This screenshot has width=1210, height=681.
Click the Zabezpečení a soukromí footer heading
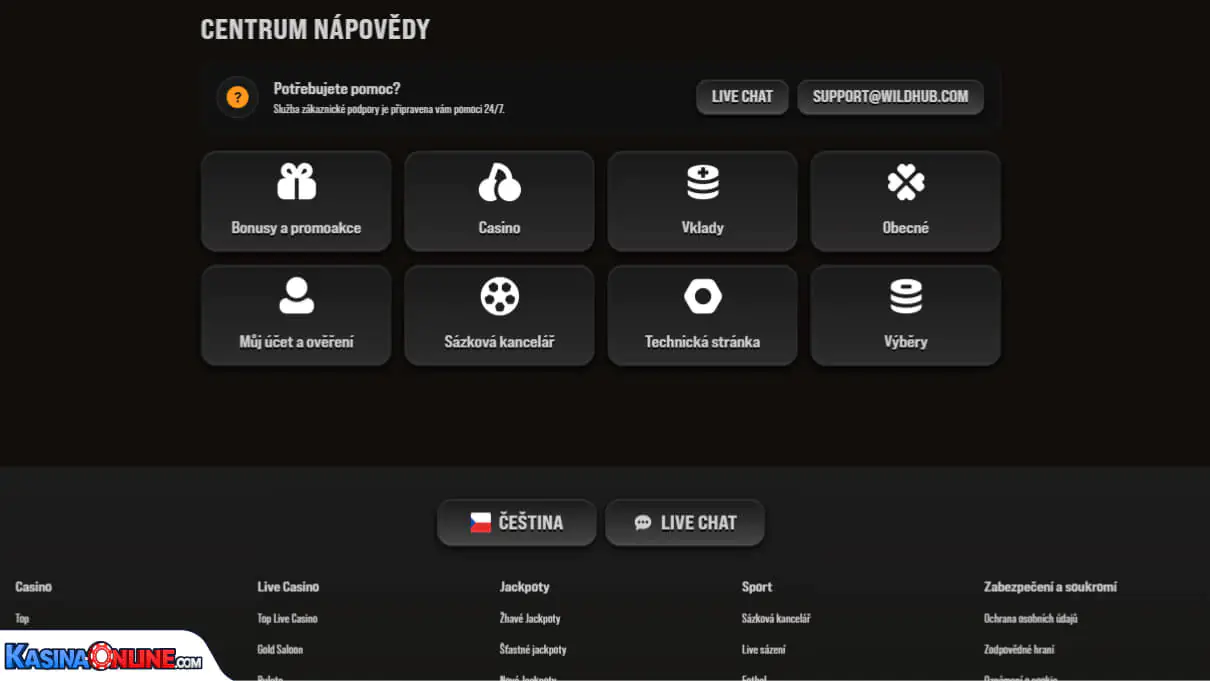tap(1050, 587)
